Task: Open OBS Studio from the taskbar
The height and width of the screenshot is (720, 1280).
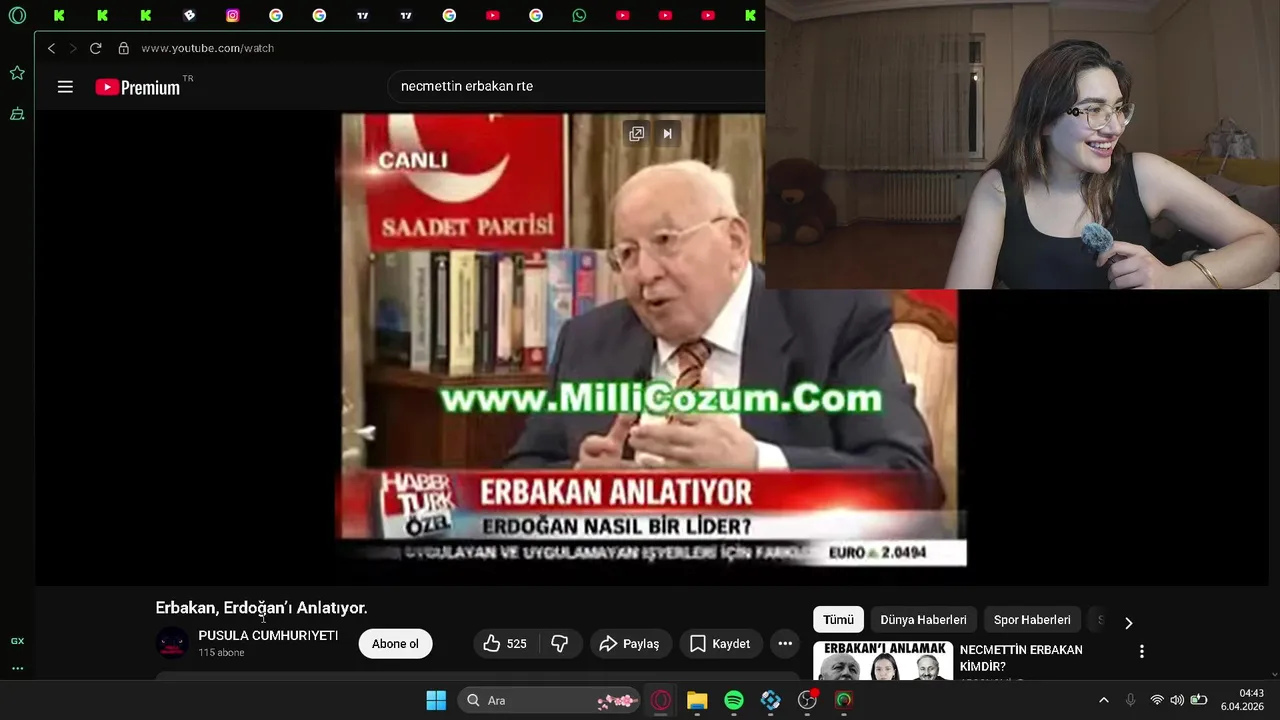Action: (x=807, y=700)
